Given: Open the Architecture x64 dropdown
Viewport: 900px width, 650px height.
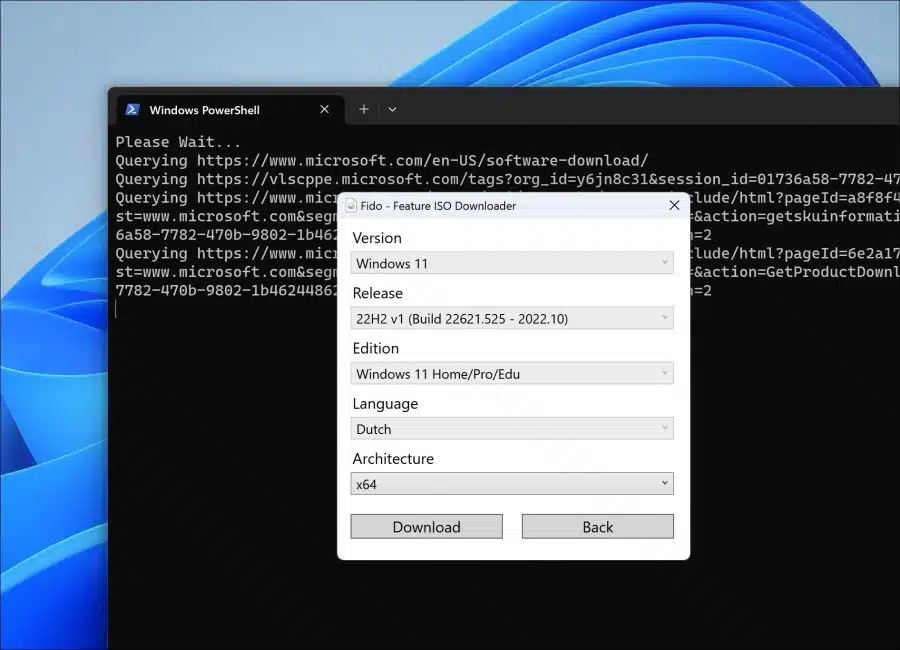Looking at the screenshot, I should coord(512,483).
